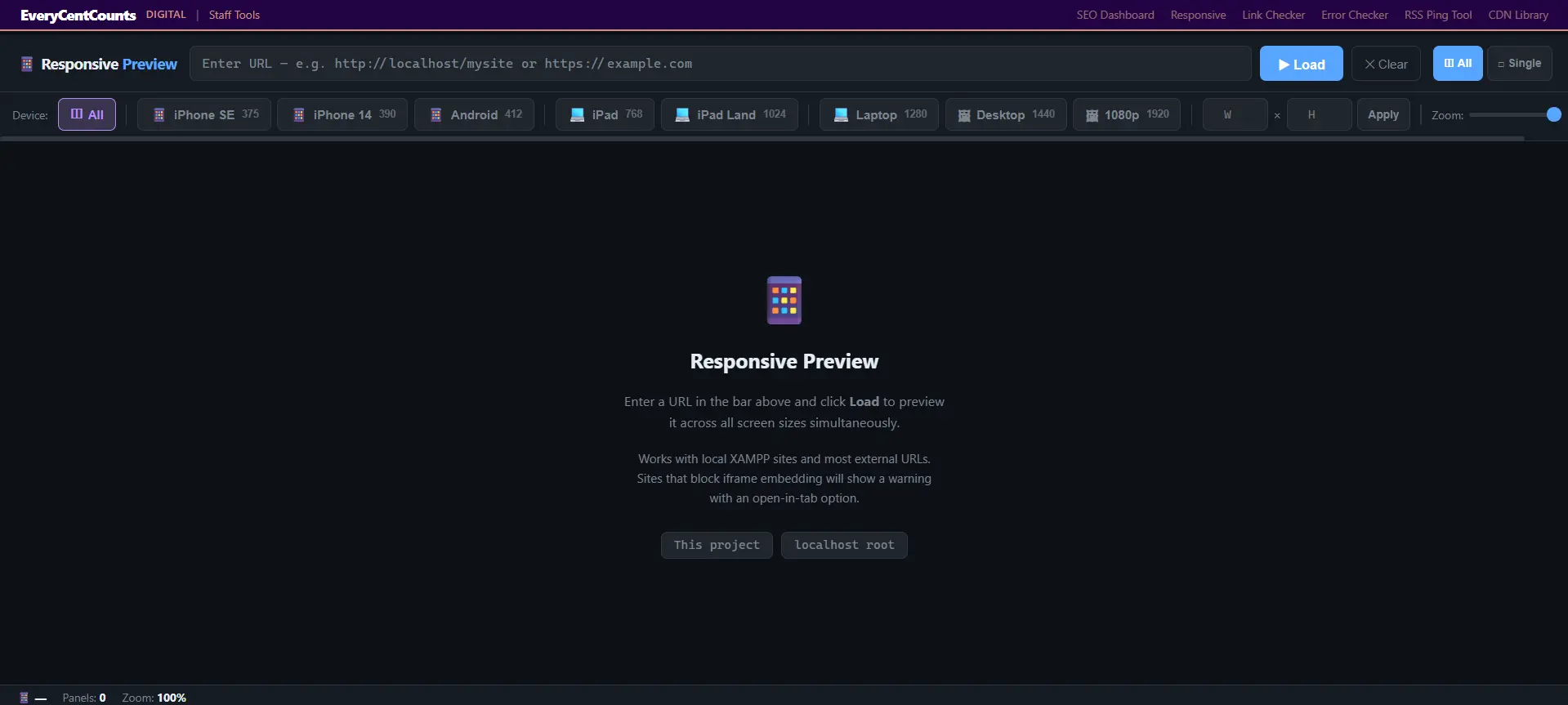This screenshot has width=1568, height=705.
Task: Open SEO Dashboard from the top navigation
Action: tap(1115, 15)
